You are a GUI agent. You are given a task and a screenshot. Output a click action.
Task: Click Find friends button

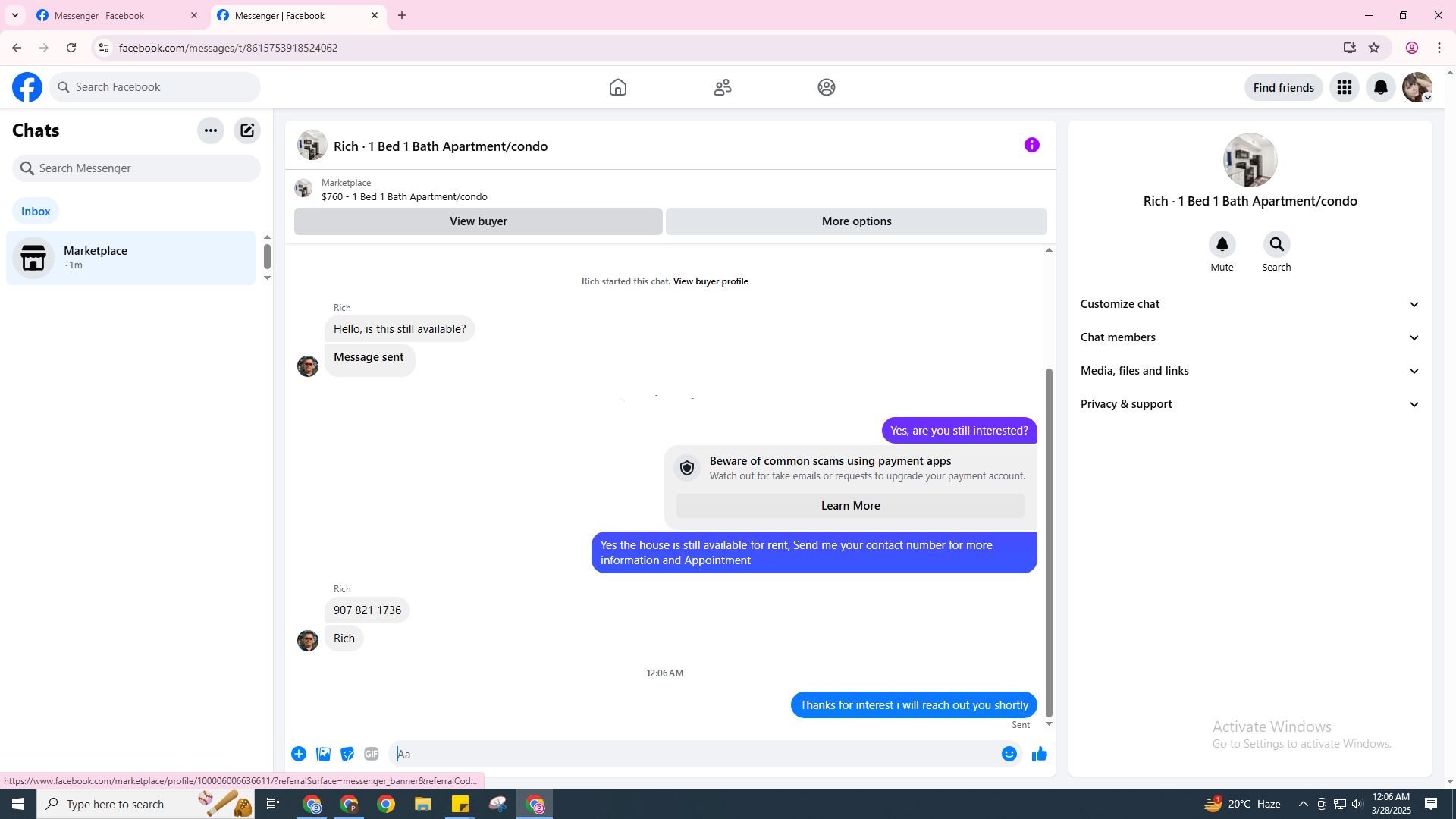[x=1284, y=87]
